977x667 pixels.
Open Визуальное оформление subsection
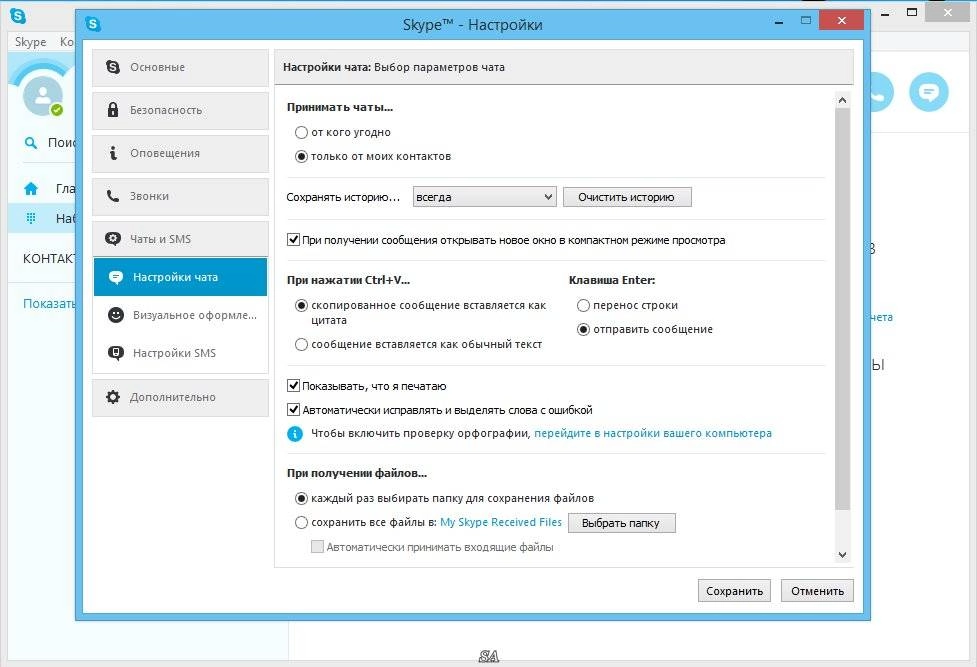tap(180, 315)
